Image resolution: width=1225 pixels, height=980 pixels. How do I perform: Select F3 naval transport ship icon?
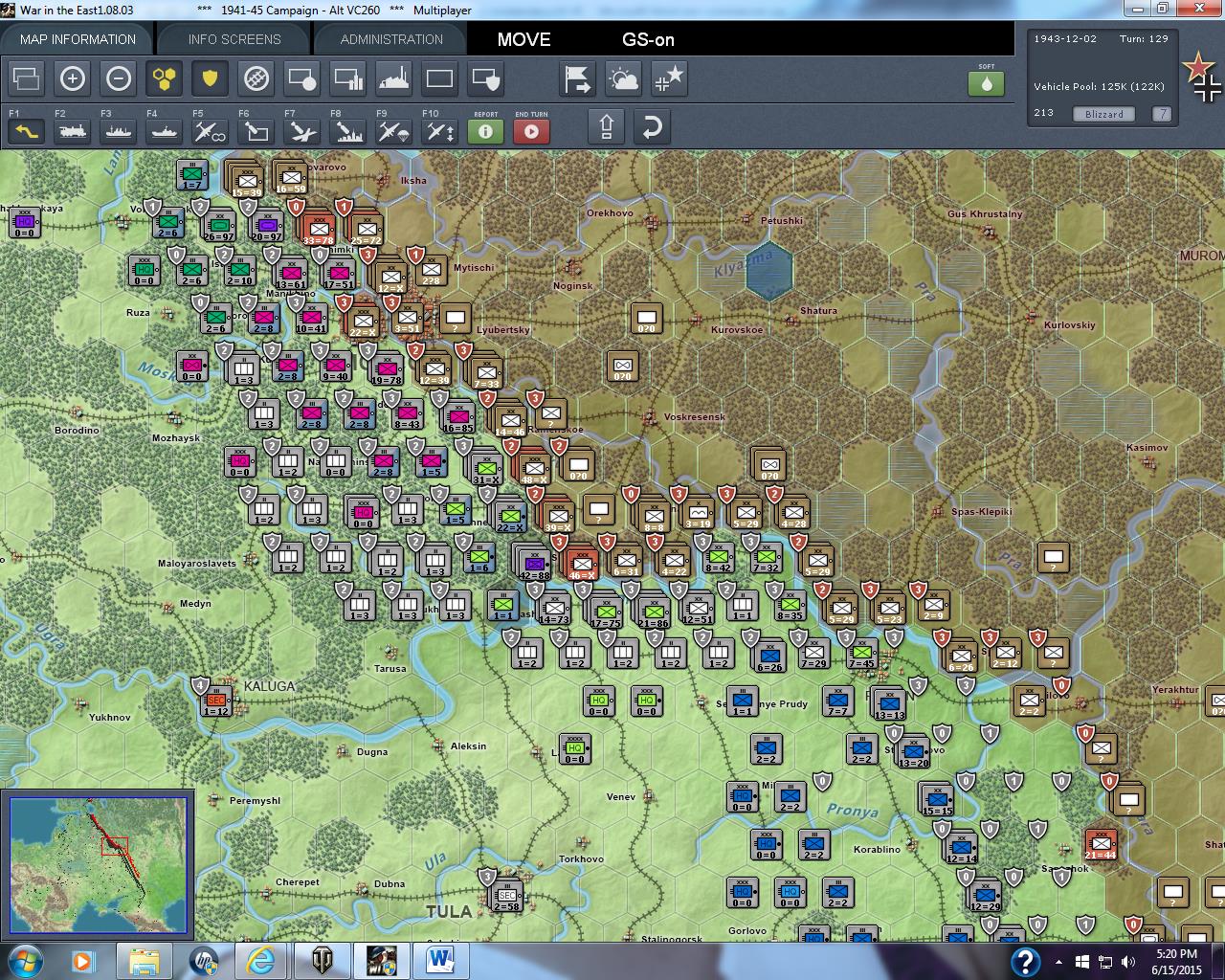[x=118, y=130]
